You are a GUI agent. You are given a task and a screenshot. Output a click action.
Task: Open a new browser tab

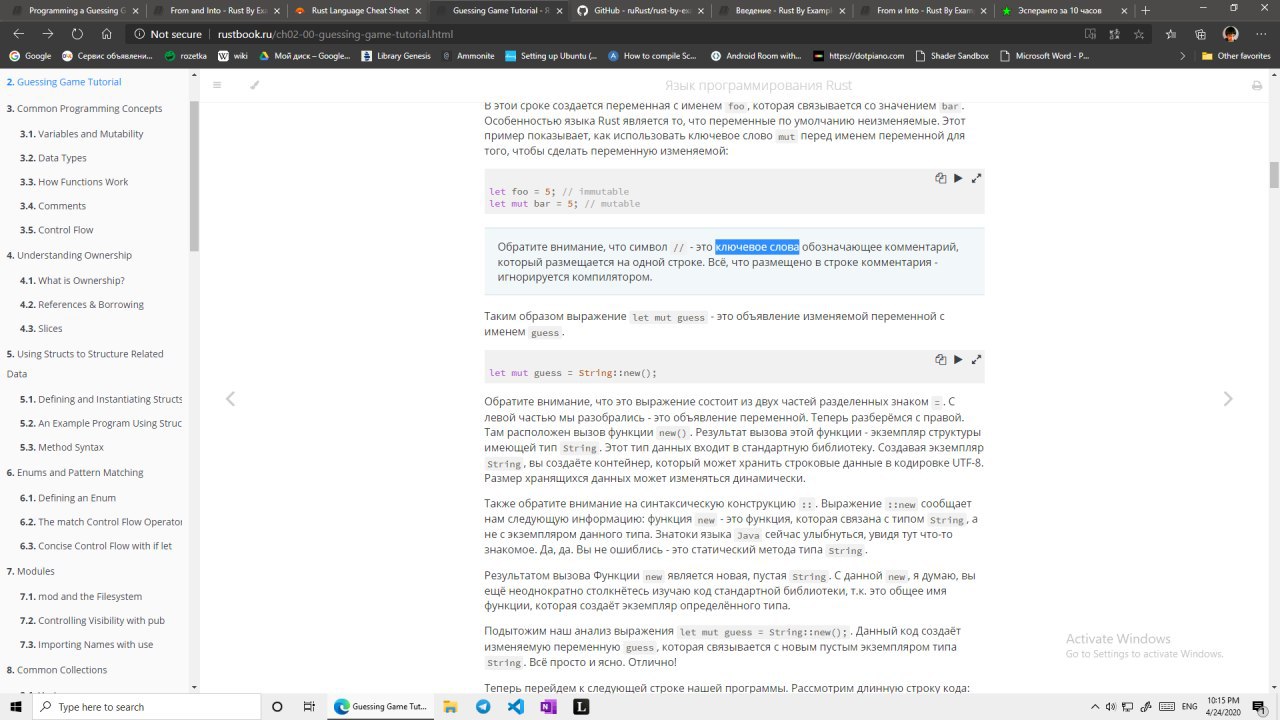pos(1145,10)
